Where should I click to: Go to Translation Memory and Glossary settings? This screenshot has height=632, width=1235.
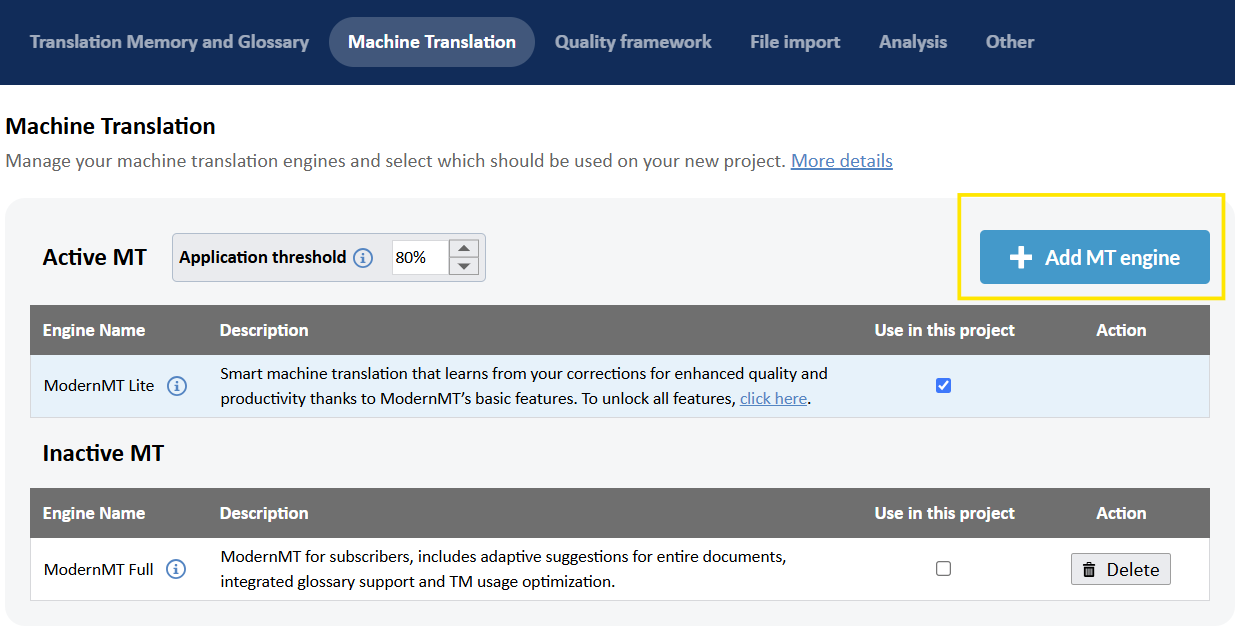tap(168, 41)
